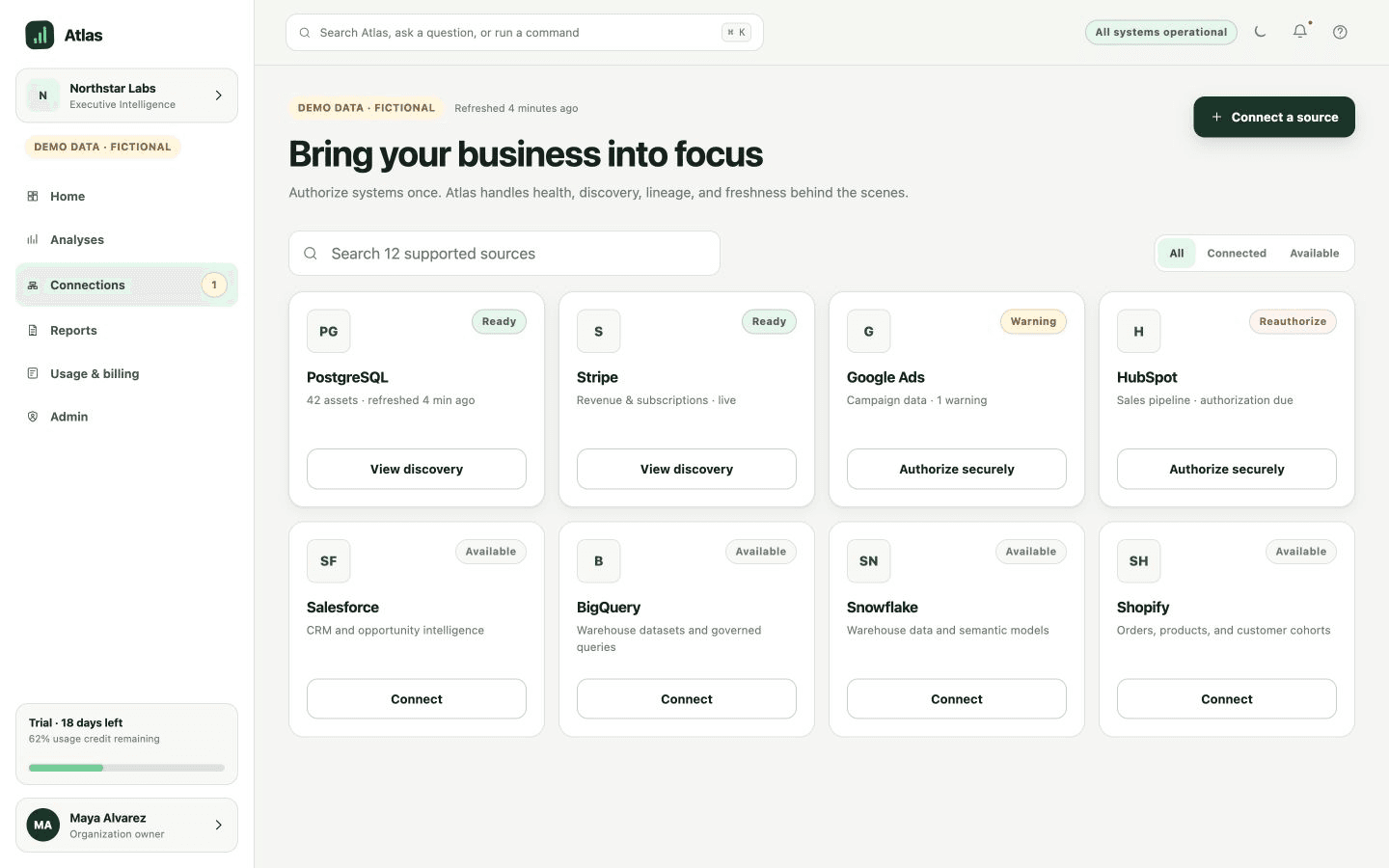1389x868 pixels.
Task: Click the Connections sidebar icon
Action: 33,285
